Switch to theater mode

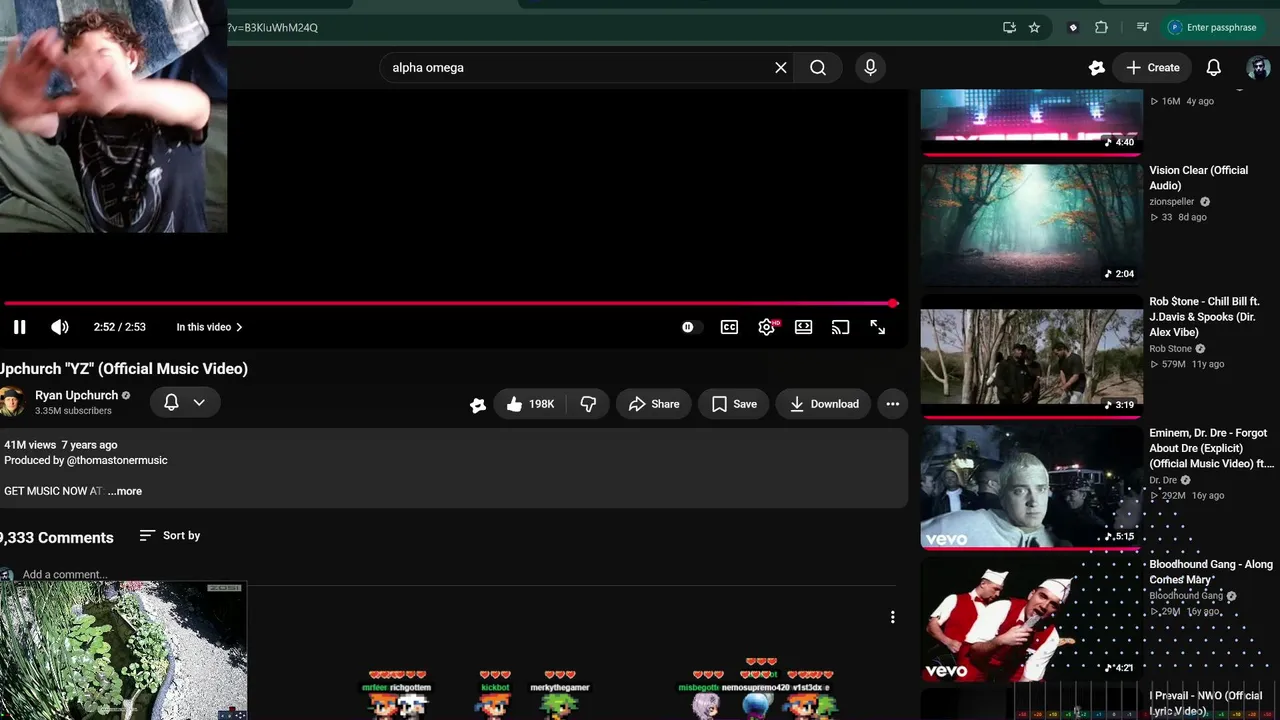[x=803, y=327]
